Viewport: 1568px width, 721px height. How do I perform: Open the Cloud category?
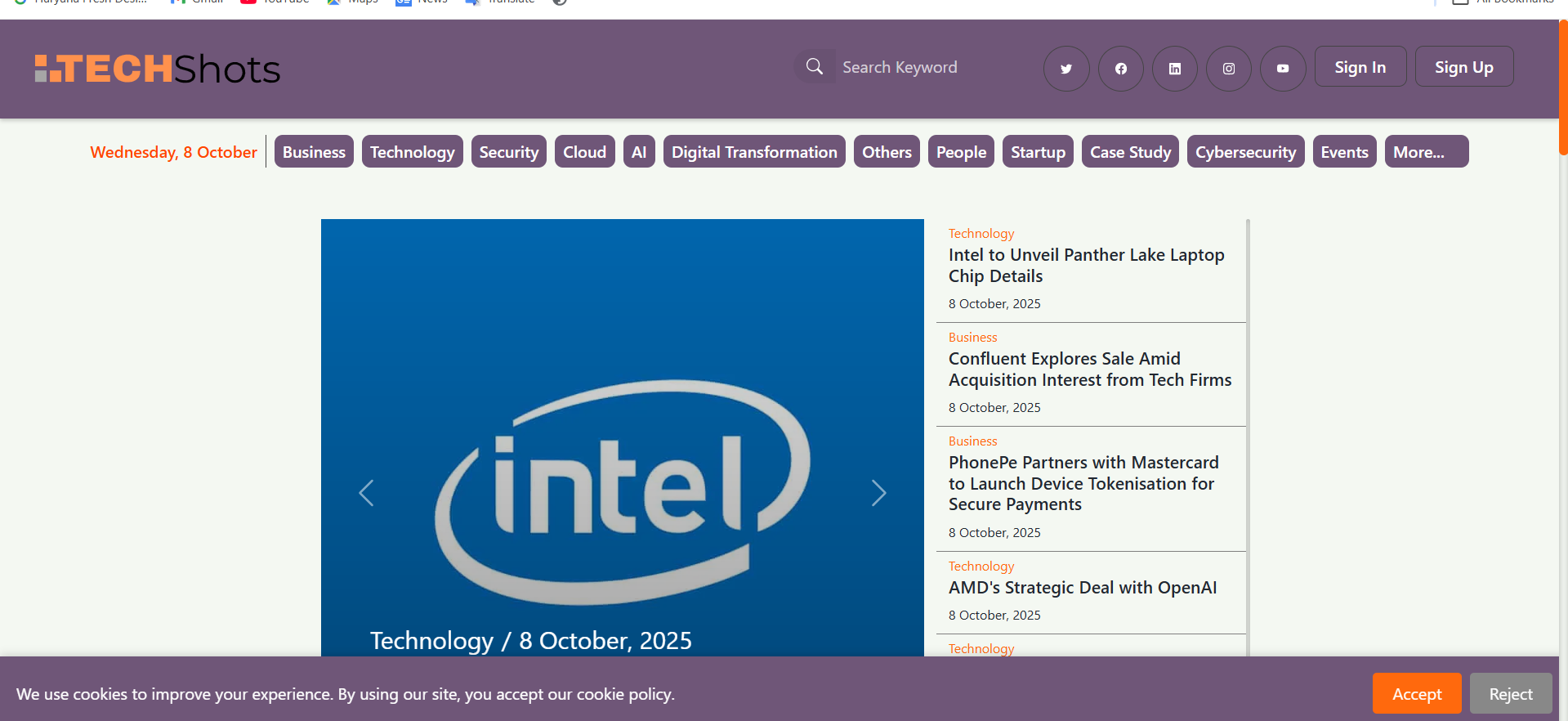click(x=585, y=152)
